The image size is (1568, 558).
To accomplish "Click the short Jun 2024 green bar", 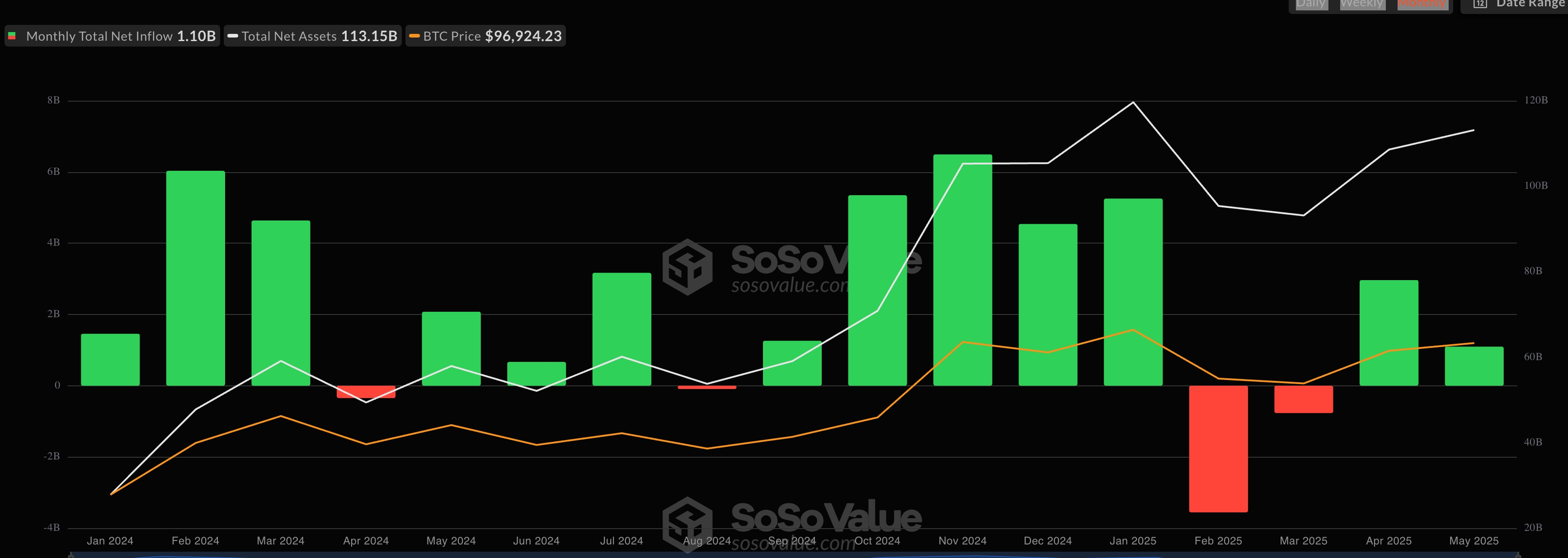I will (536, 374).
